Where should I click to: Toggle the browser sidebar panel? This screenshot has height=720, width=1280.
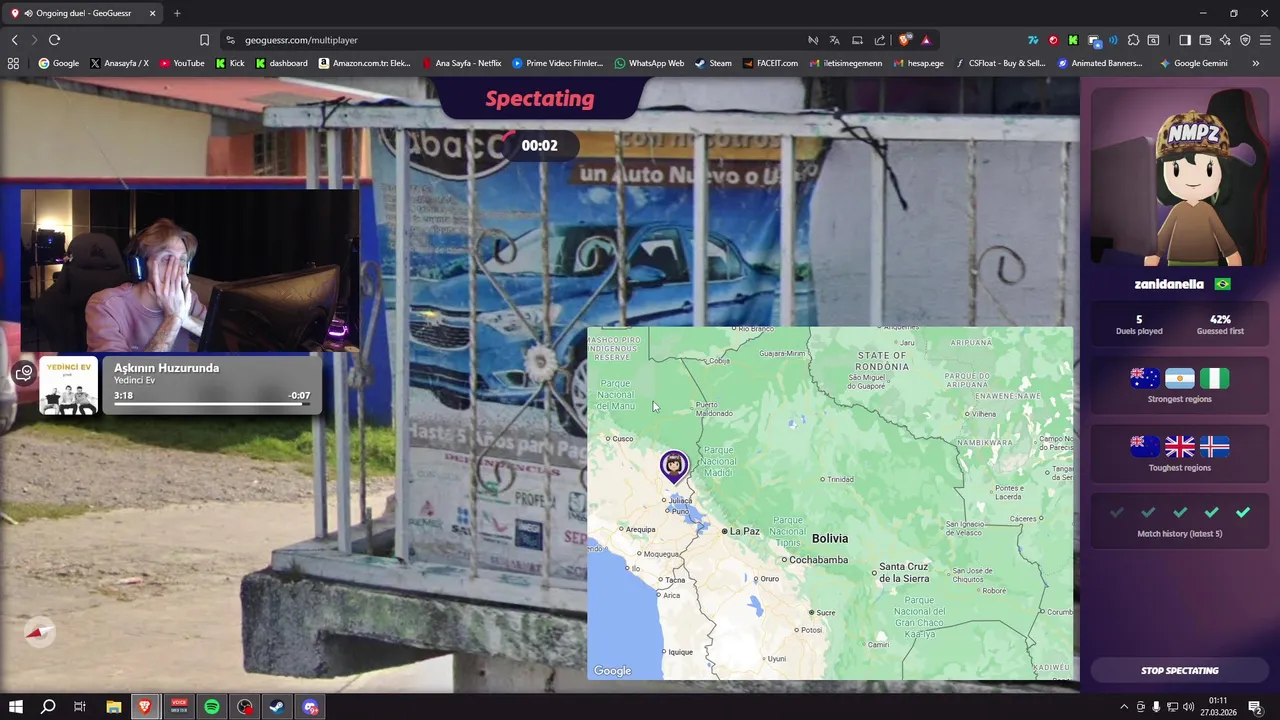click(x=1185, y=40)
